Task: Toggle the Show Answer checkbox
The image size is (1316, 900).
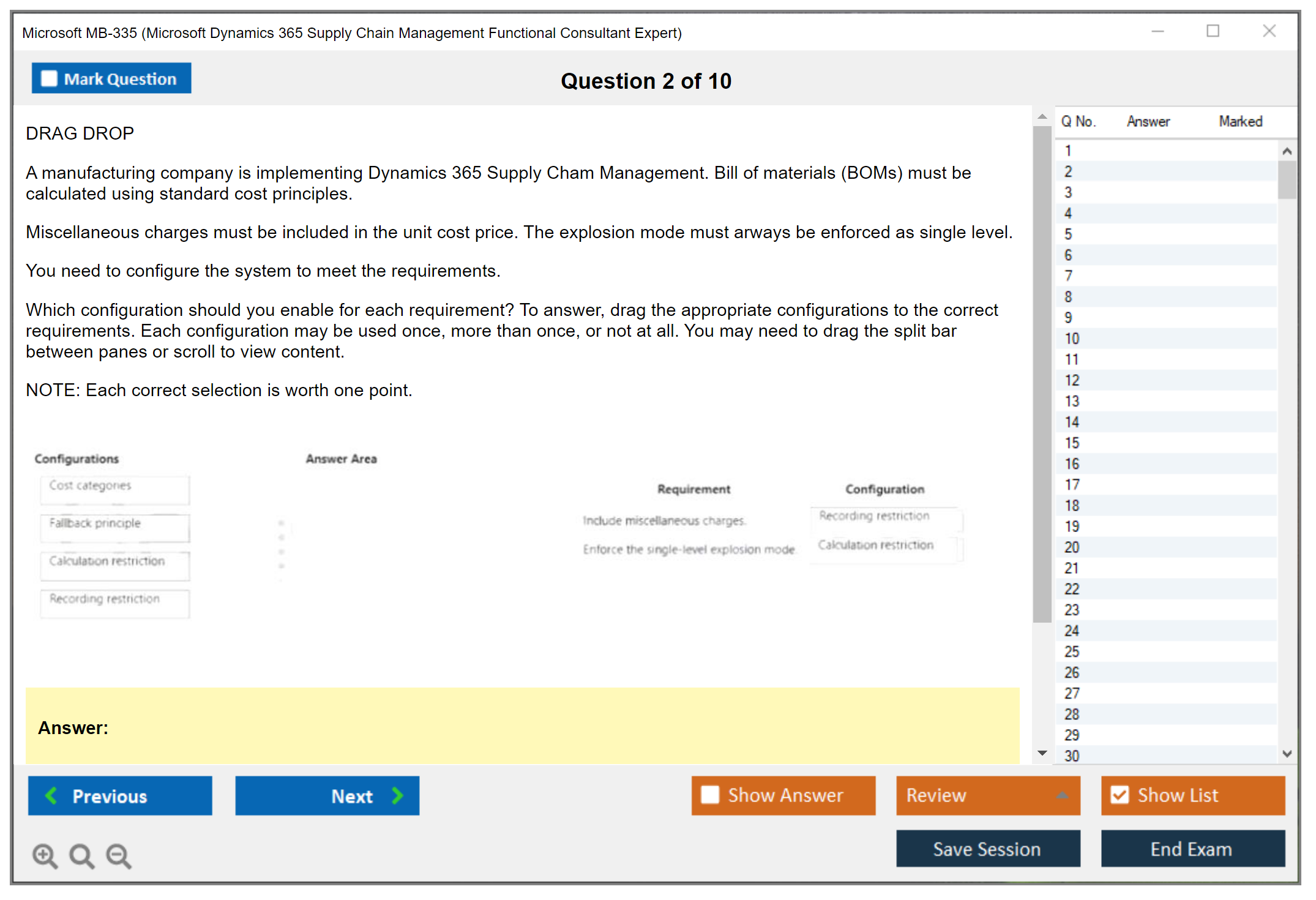Action: [x=710, y=795]
